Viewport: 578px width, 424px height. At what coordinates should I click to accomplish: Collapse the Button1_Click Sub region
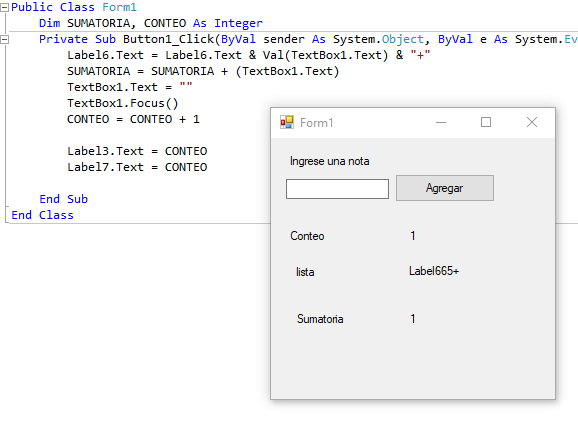(4, 39)
